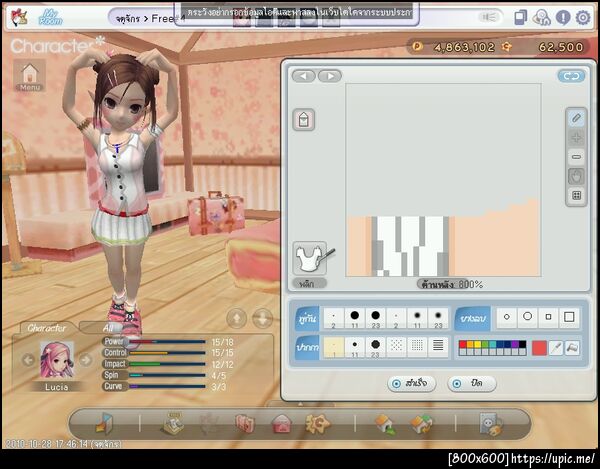Select the hard round brush size 11

pos(355,318)
